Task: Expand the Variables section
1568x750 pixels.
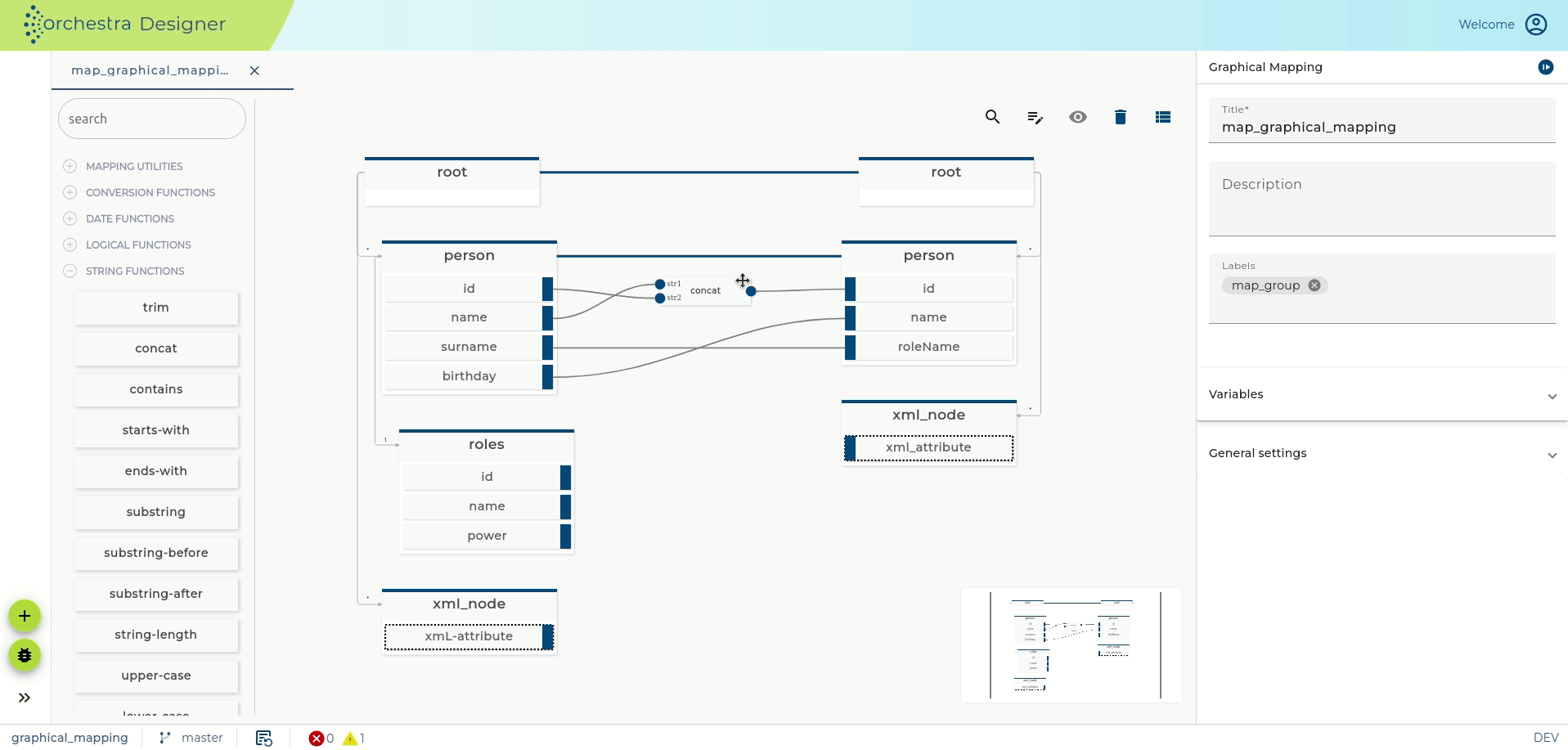Action: point(1382,394)
